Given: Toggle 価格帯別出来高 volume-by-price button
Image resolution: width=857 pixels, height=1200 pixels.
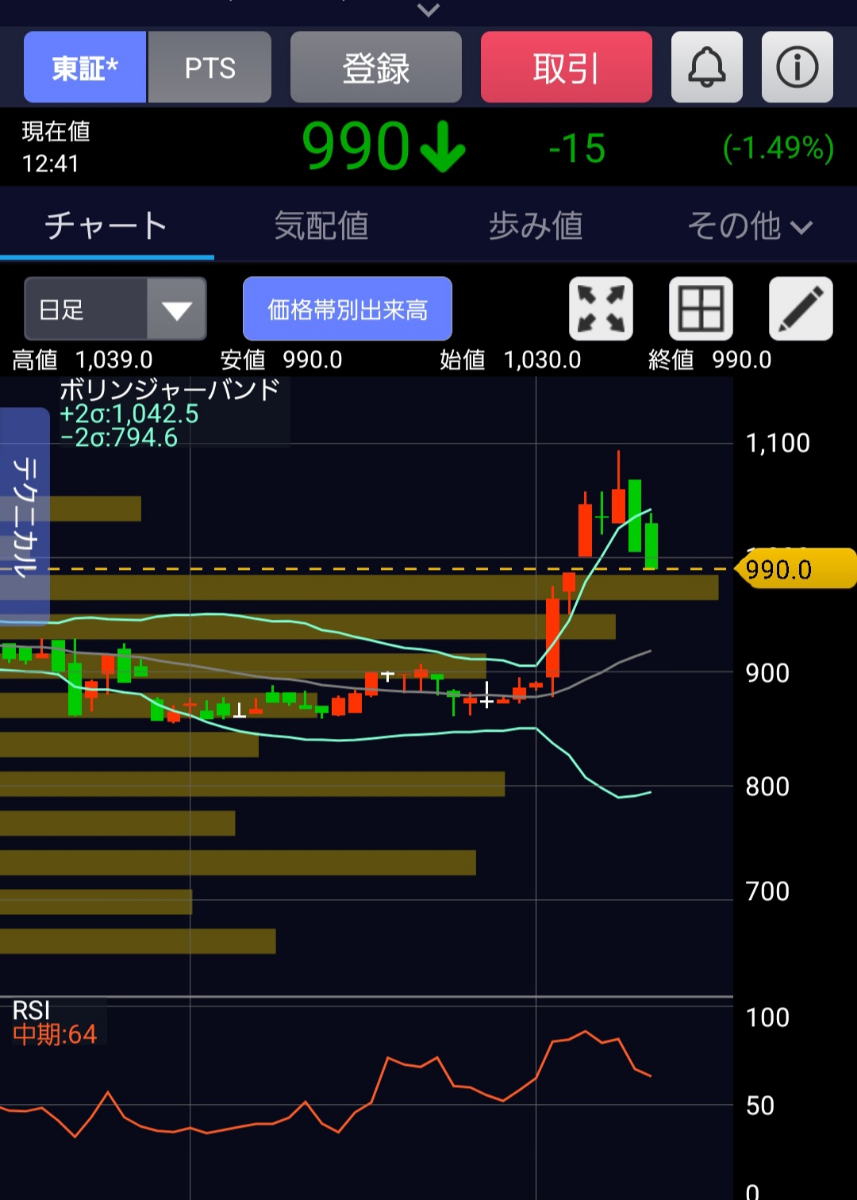Looking at the screenshot, I should pos(347,309).
